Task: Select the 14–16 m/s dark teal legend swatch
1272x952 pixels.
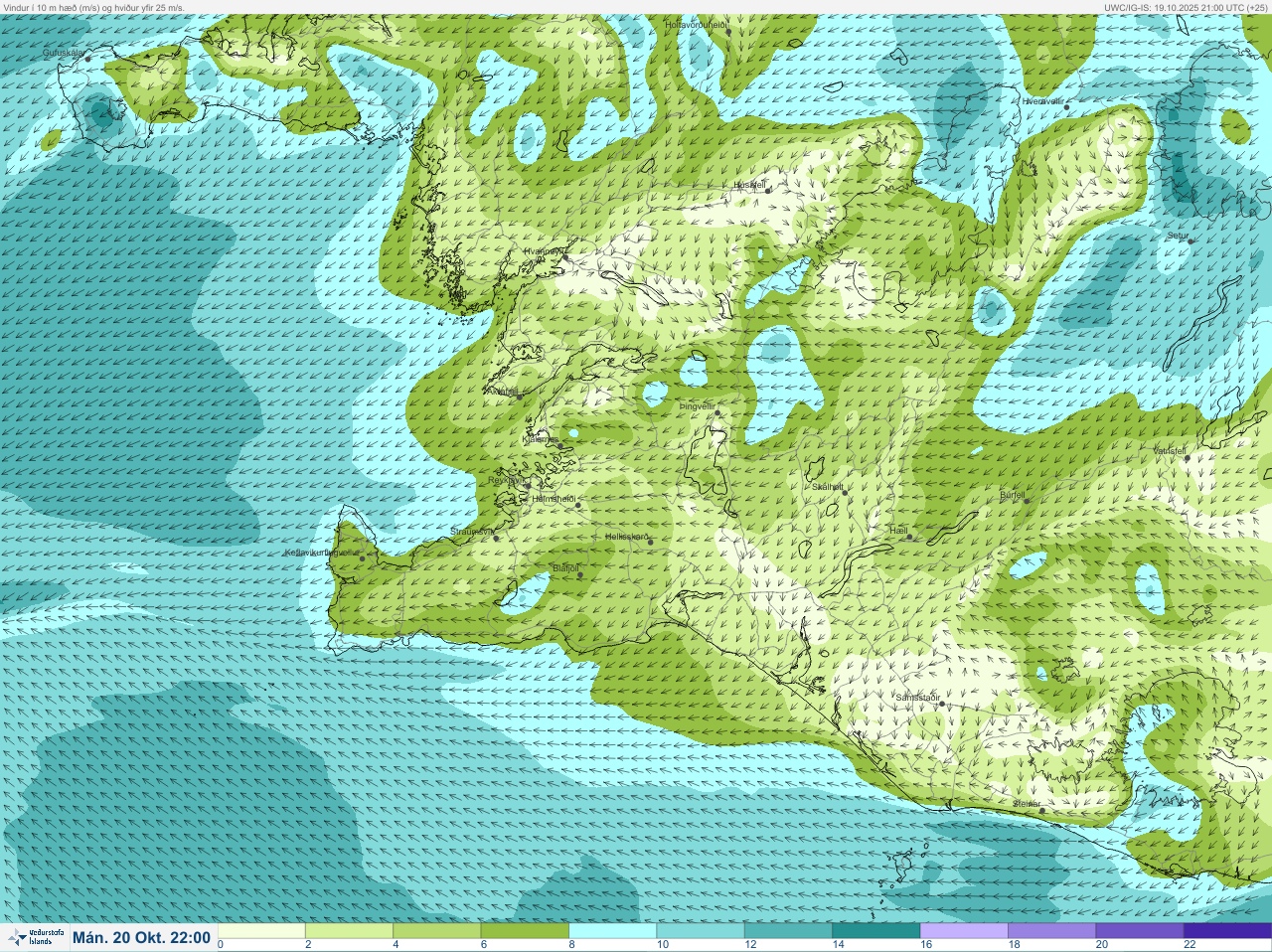Action: click(876, 931)
